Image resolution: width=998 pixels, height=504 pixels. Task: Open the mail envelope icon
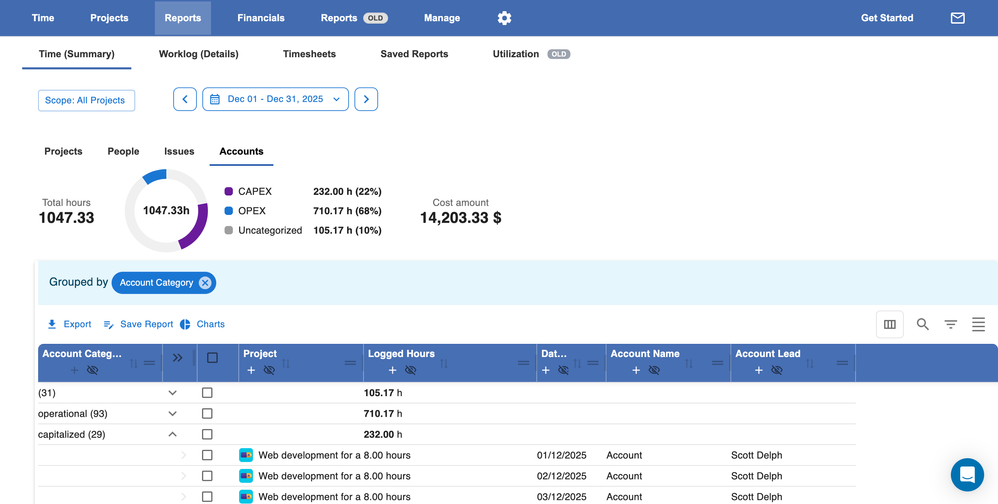click(x=957, y=18)
